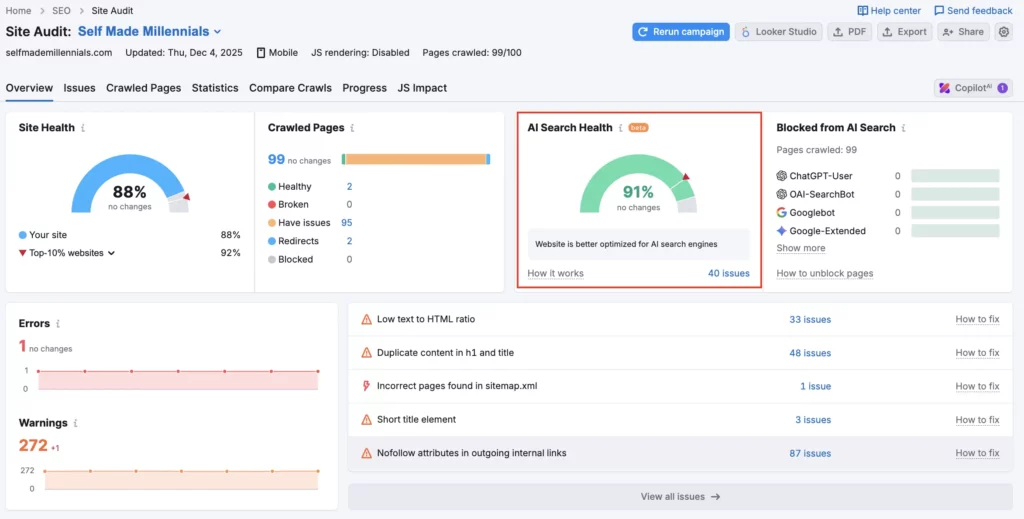Open the 3 issues link for Short title
1024x519 pixels.
point(813,419)
